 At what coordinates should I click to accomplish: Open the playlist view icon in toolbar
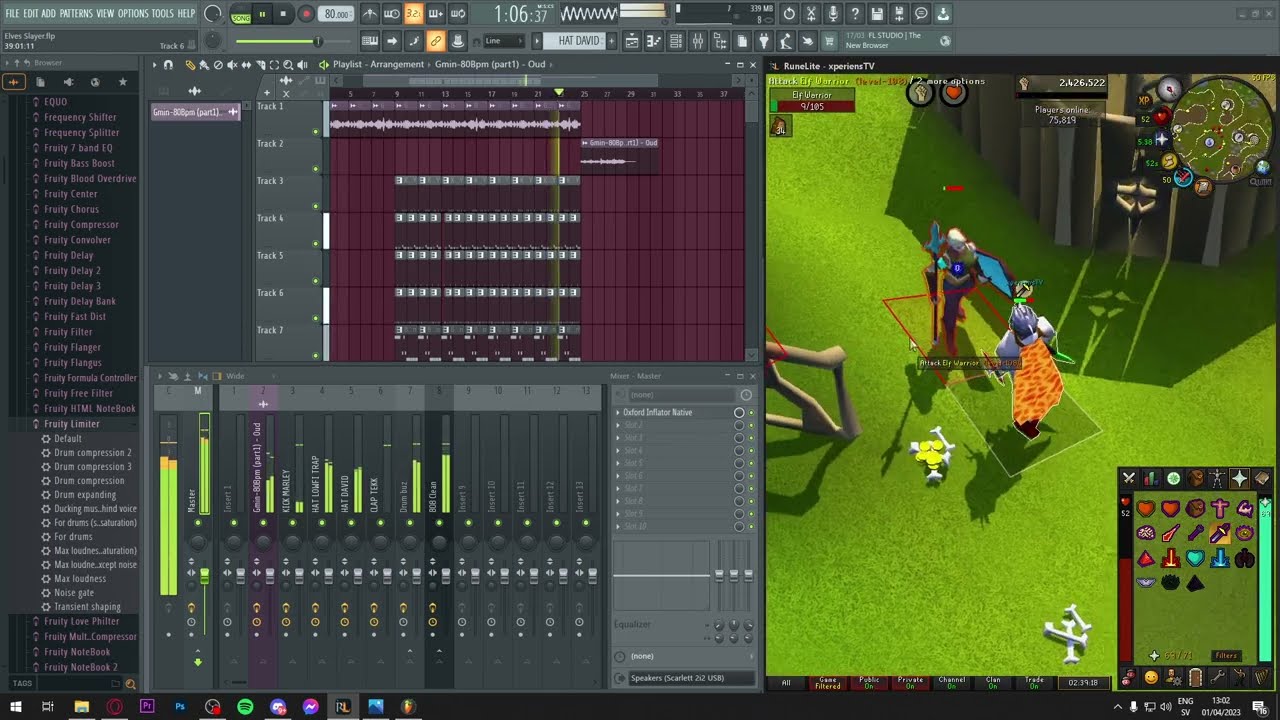(x=632, y=41)
